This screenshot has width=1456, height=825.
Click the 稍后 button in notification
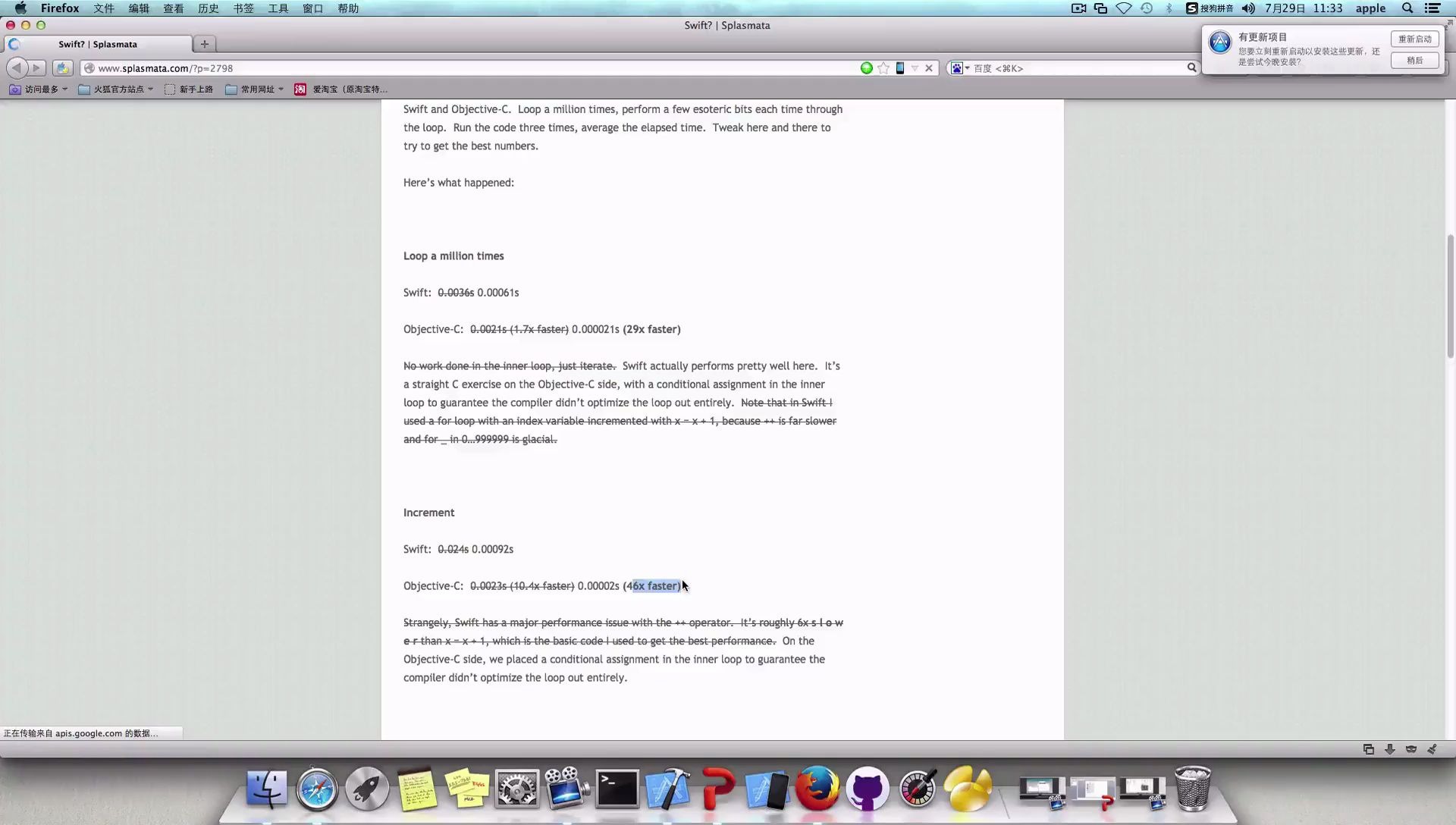pyautogui.click(x=1414, y=61)
